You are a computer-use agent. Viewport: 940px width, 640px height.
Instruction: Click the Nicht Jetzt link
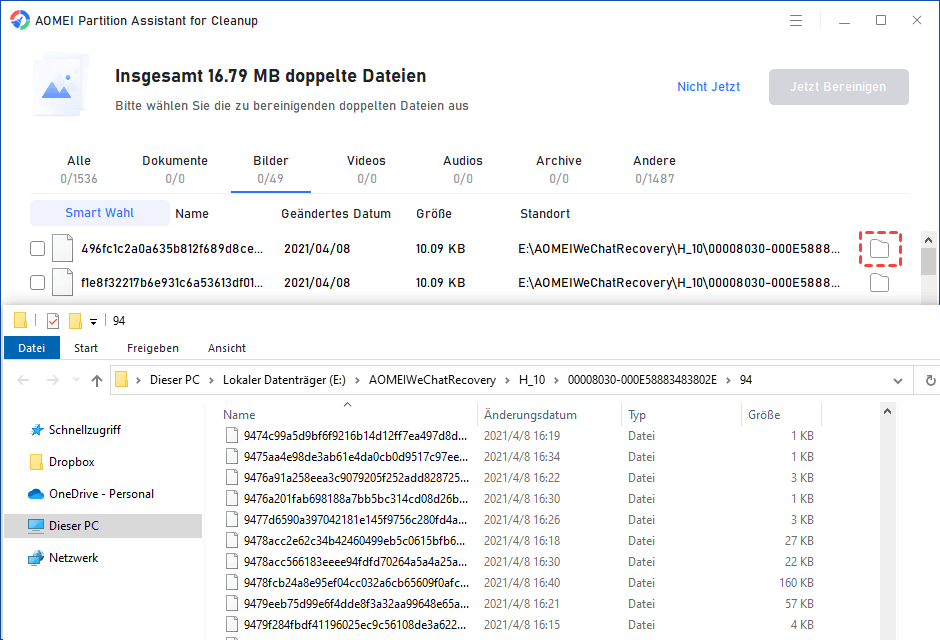coord(709,87)
